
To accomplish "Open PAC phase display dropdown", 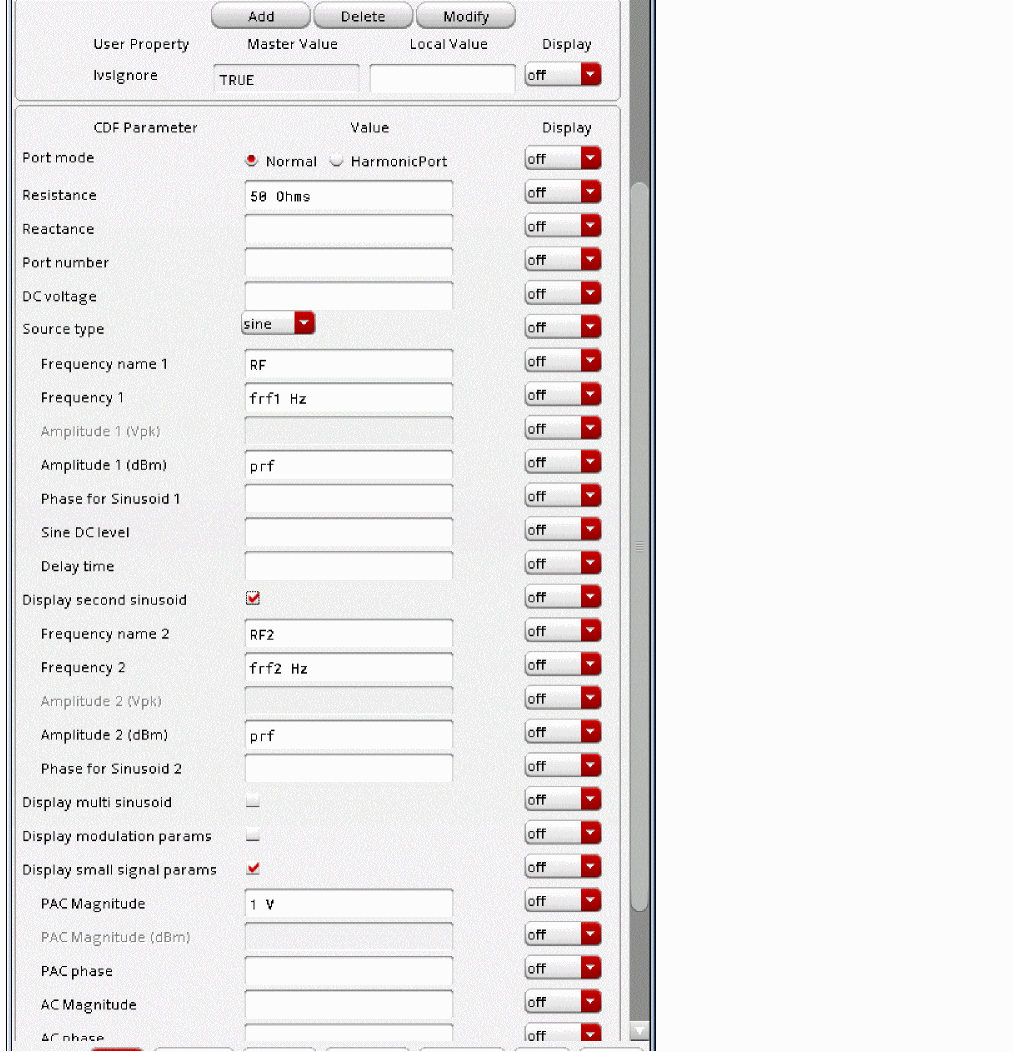I will (563, 967).
